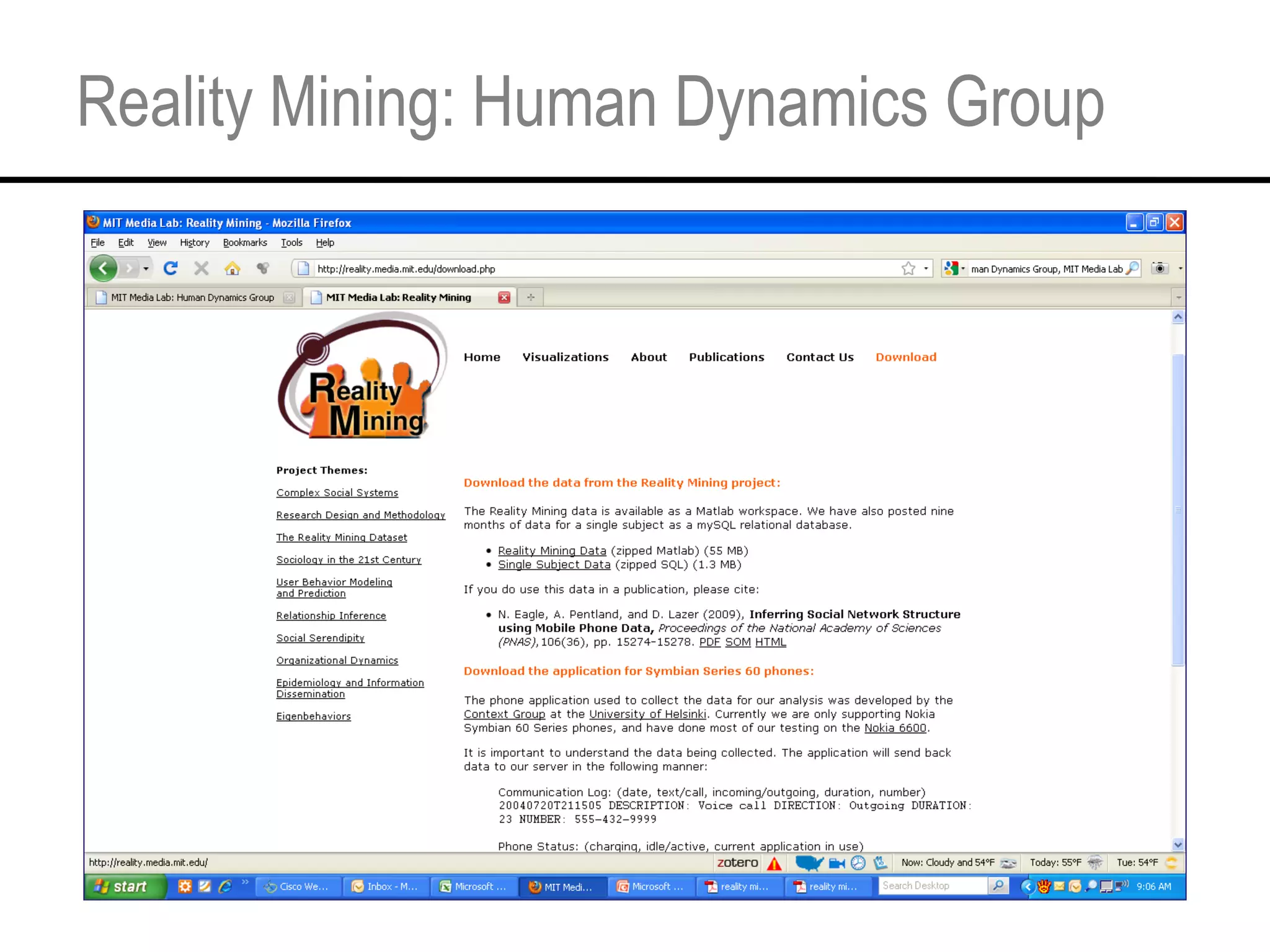Go to the Home page via house icon
The width and height of the screenshot is (1270, 952).
coord(232,268)
